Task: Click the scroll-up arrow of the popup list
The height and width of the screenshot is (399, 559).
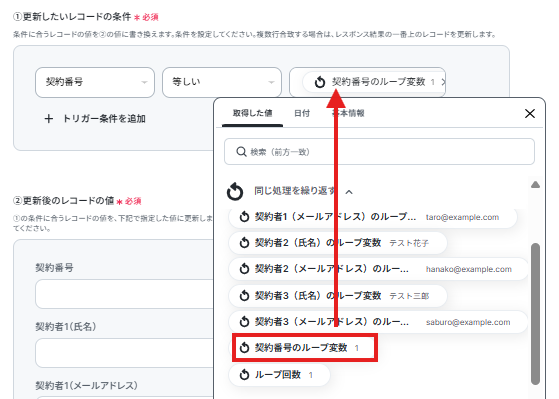Action: click(x=535, y=185)
